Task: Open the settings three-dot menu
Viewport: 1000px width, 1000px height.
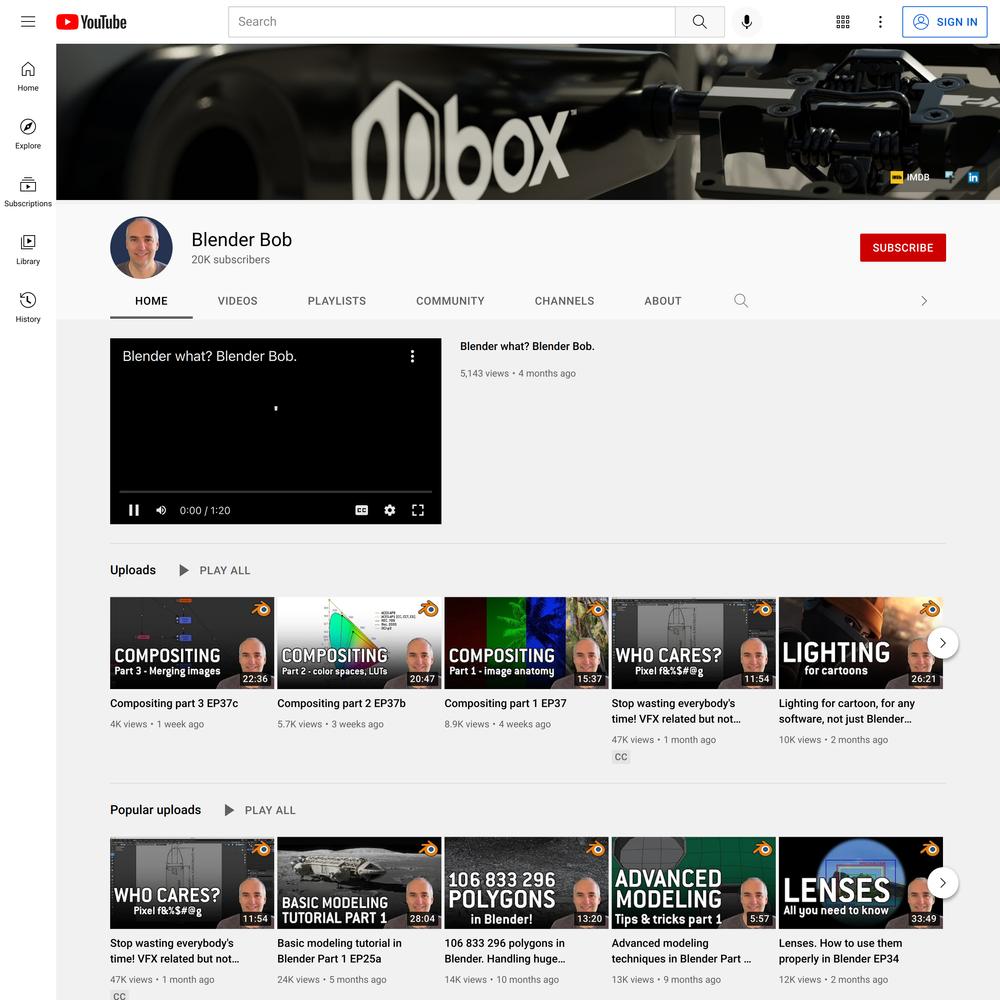Action: (880, 22)
